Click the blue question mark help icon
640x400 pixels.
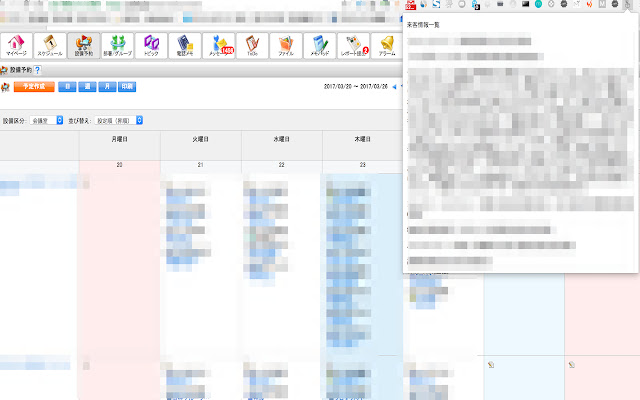click(37, 70)
